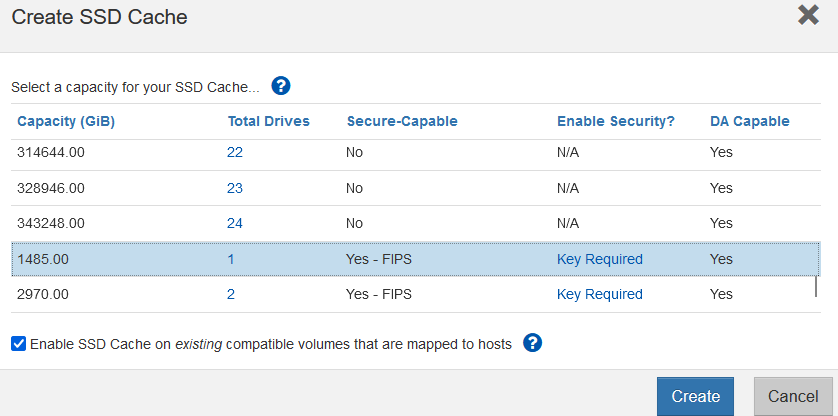Sort by Capacity (GiB) column header

(x=66, y=121)
